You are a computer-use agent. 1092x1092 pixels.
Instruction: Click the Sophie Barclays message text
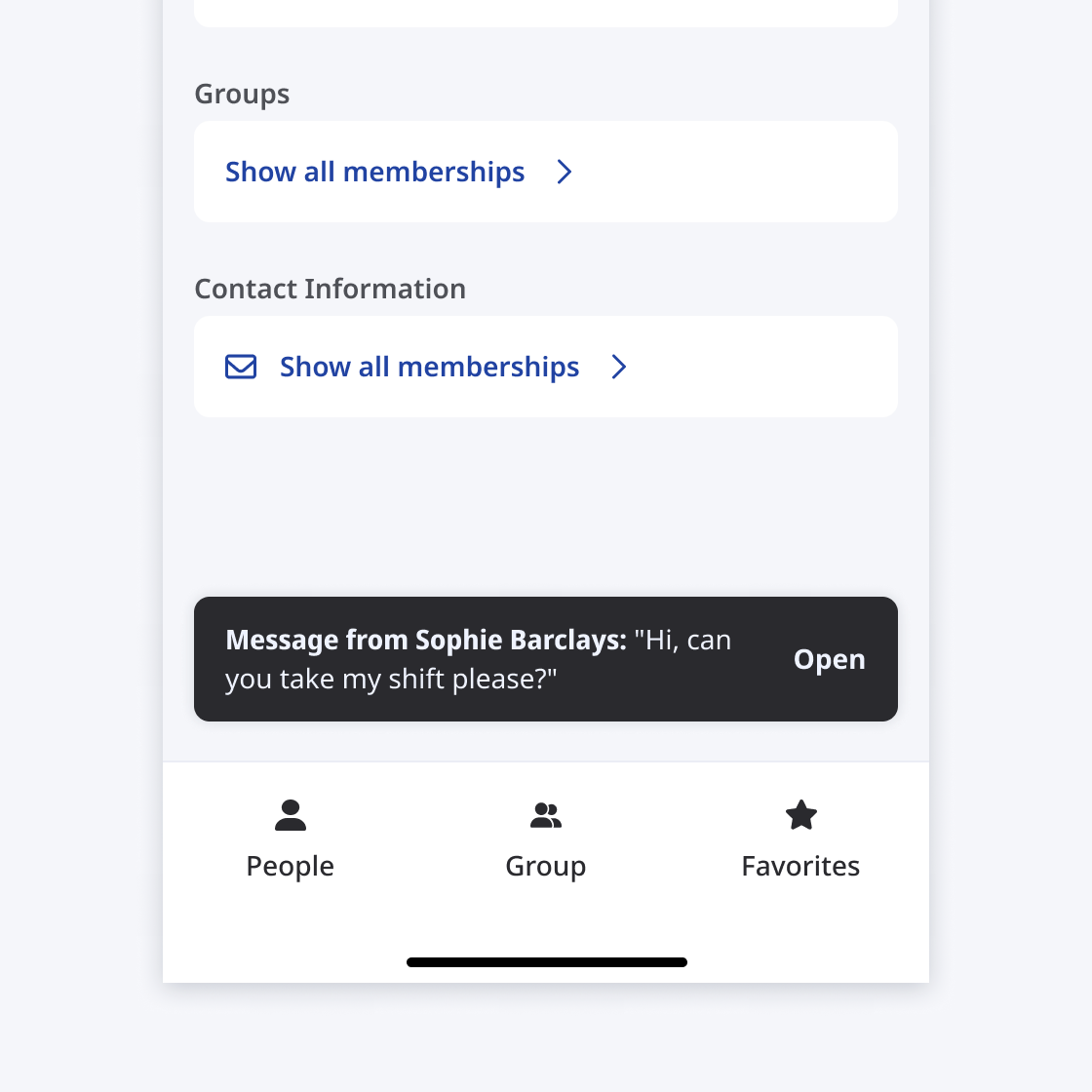click(478, 641)
